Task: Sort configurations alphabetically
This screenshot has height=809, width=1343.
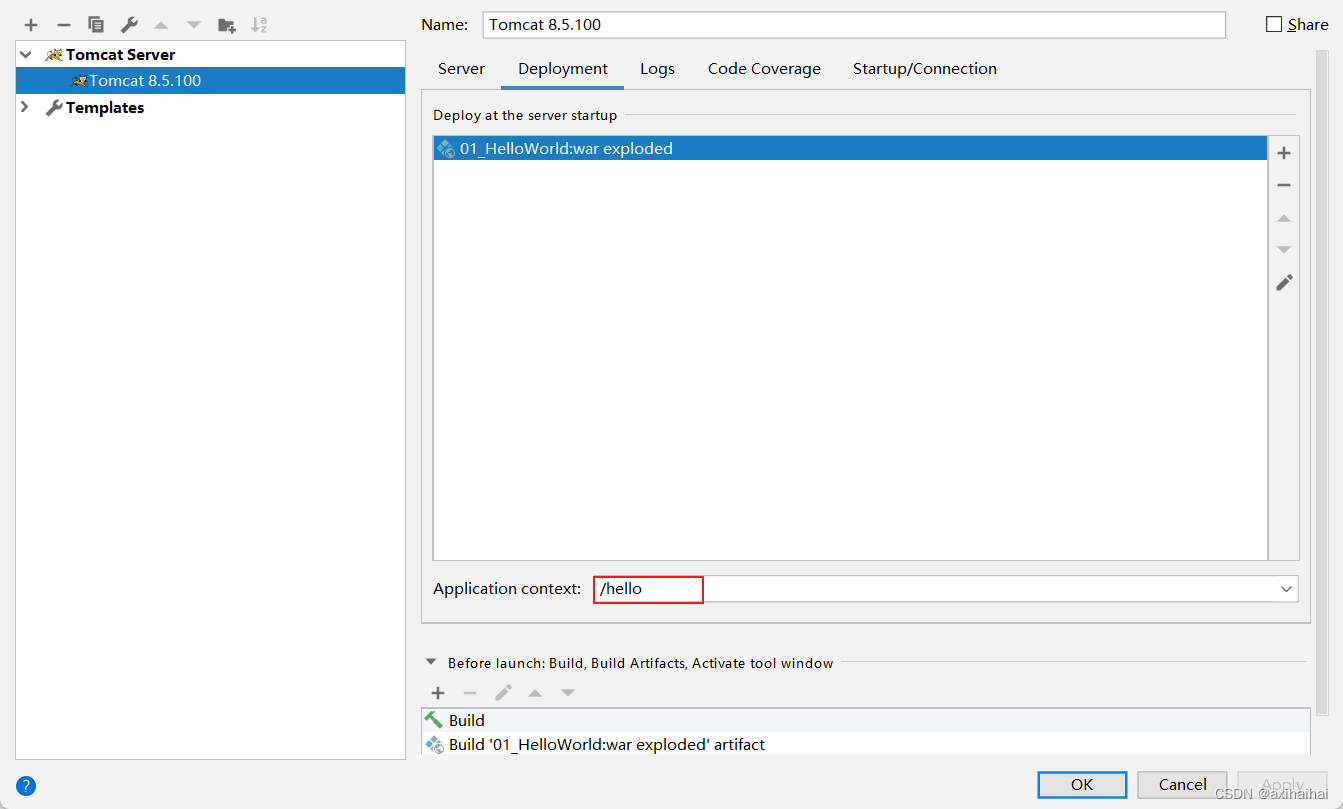Action: [259, 25]
